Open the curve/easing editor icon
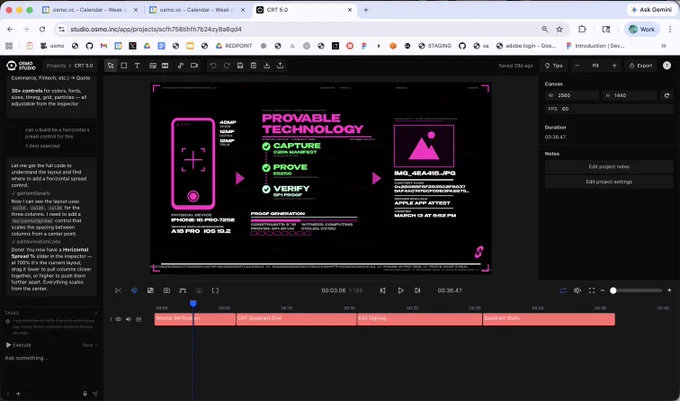This screenshot has height=401, width=680. coord(183,290)
